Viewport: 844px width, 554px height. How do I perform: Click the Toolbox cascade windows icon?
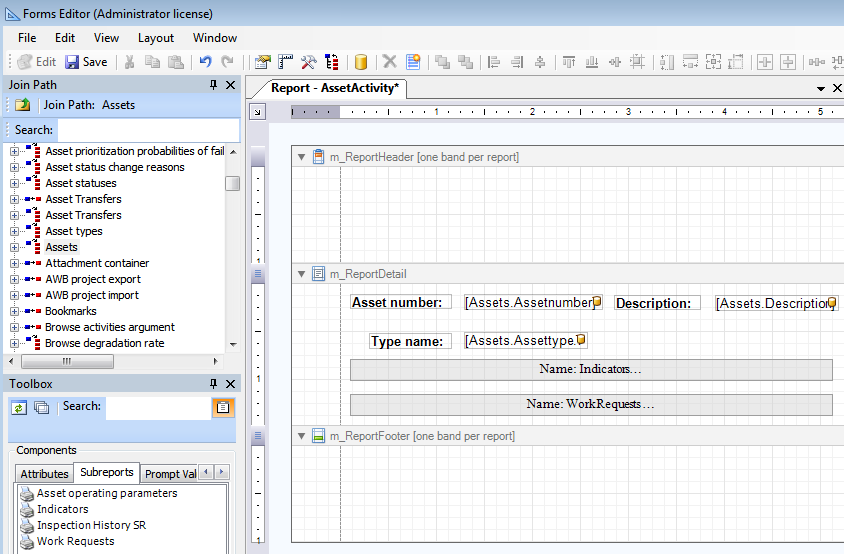click(x=42, y=407)
